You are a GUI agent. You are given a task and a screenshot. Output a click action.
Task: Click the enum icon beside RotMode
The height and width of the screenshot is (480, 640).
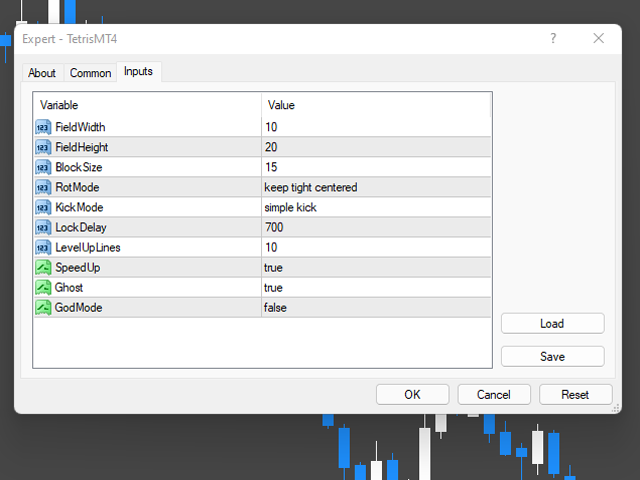[43, 187]
